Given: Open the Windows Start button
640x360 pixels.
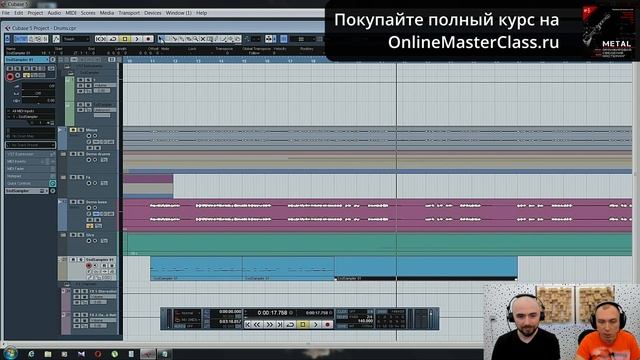Looking at the screenshot, I should coord(10,353).
